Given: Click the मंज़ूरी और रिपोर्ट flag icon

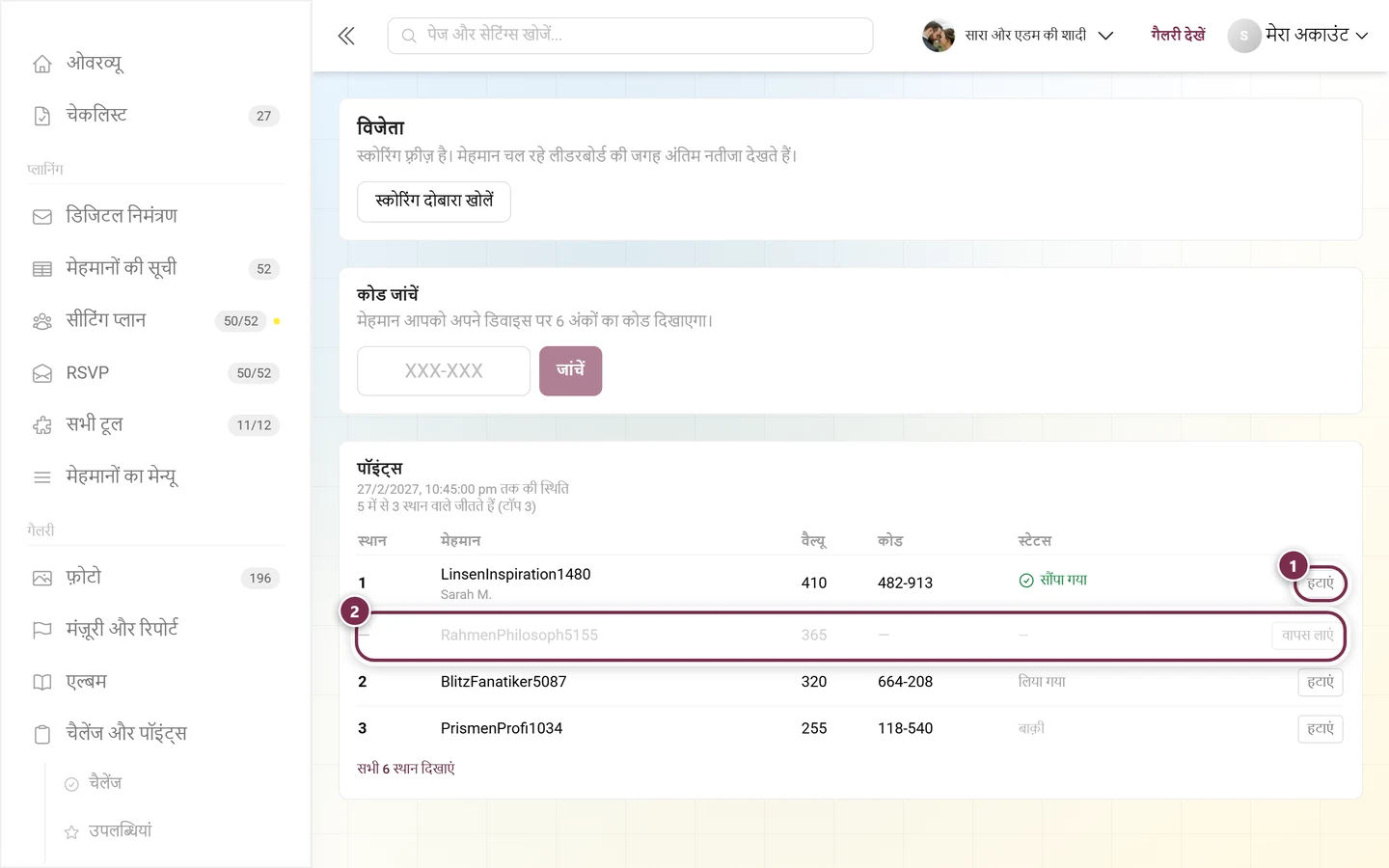Looking at the screenshot, I should (42, 631).
